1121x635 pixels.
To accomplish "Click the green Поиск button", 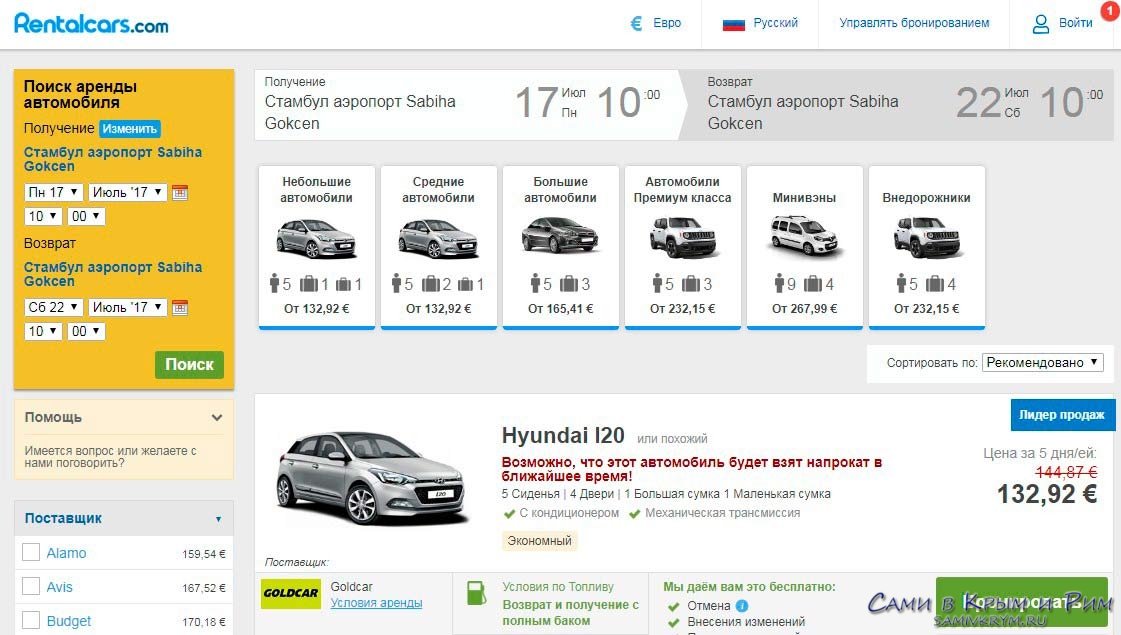I will tap(189, 365).
